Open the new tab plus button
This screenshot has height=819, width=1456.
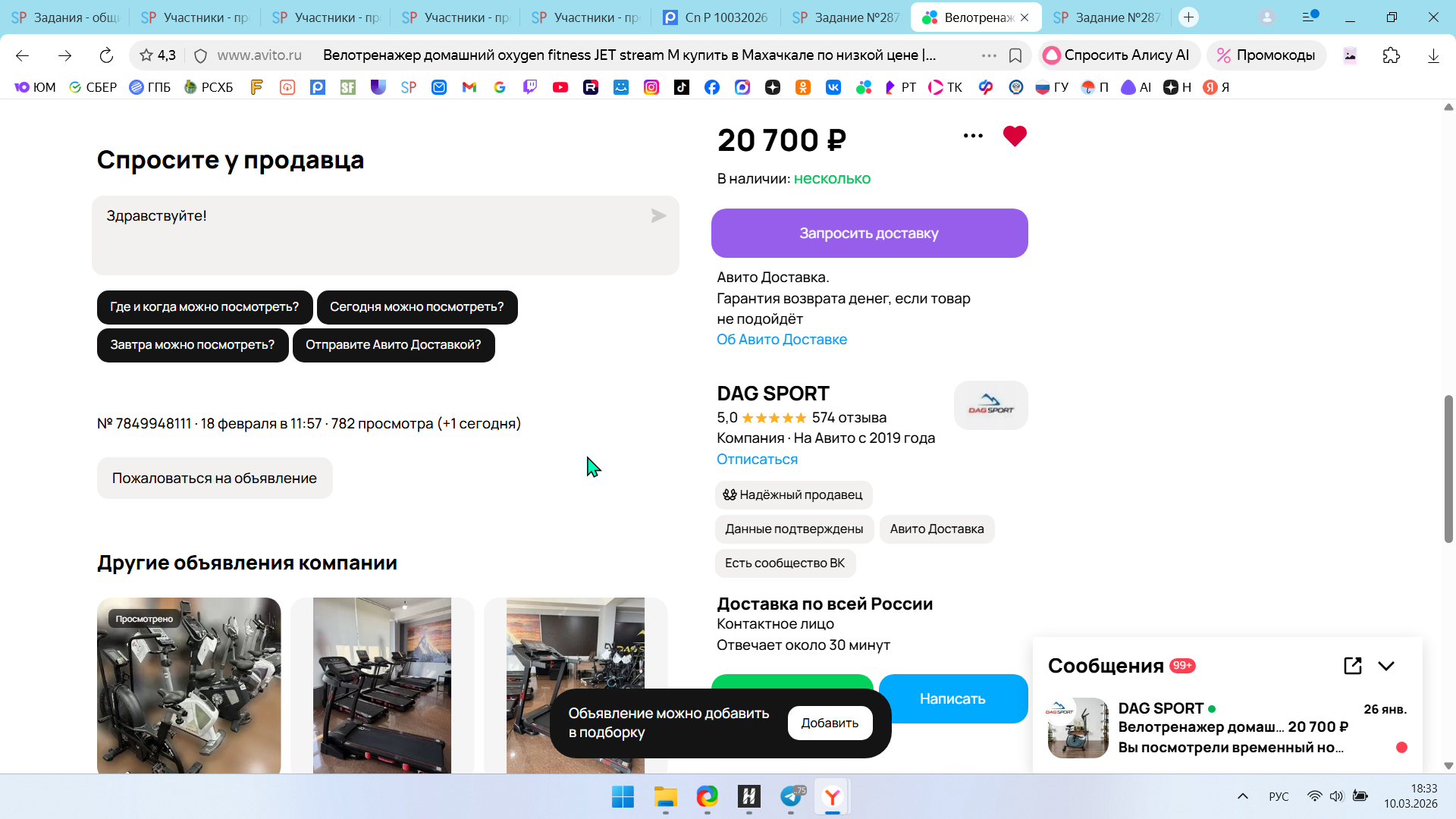point(1188,17)
